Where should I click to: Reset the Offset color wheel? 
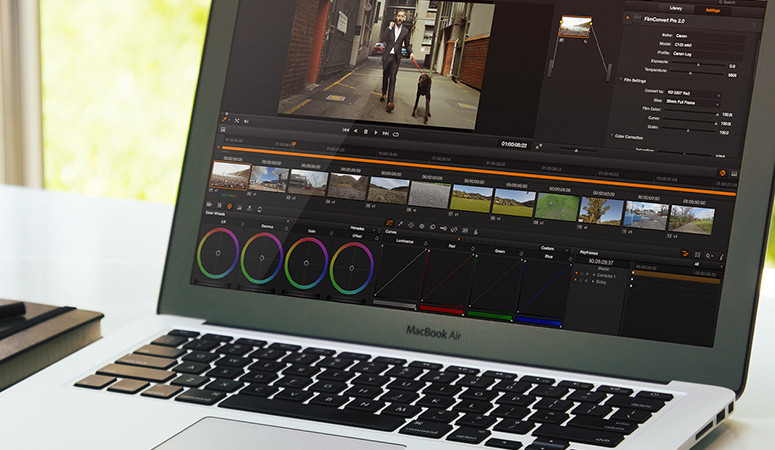377,238
